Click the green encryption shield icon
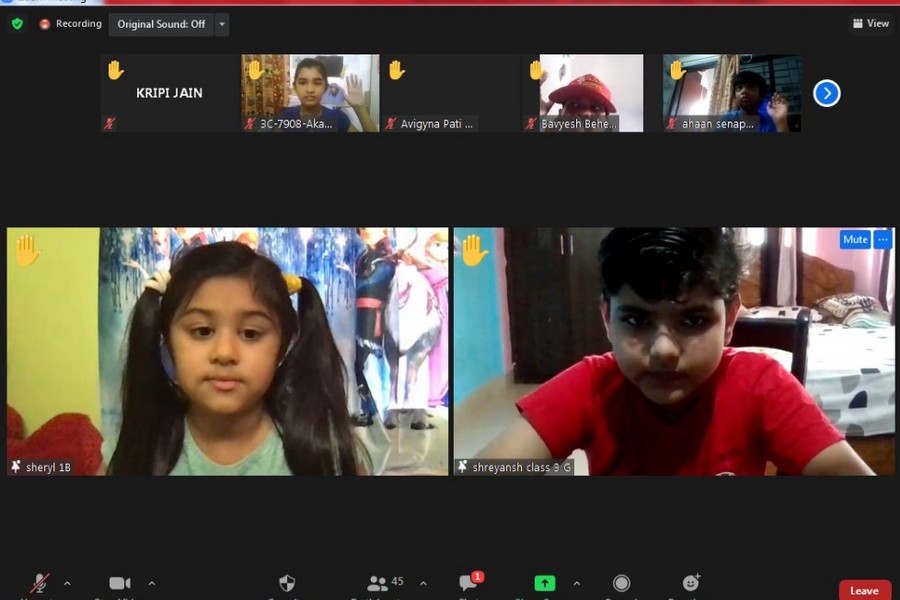The image size is (900, 600). 17,23
